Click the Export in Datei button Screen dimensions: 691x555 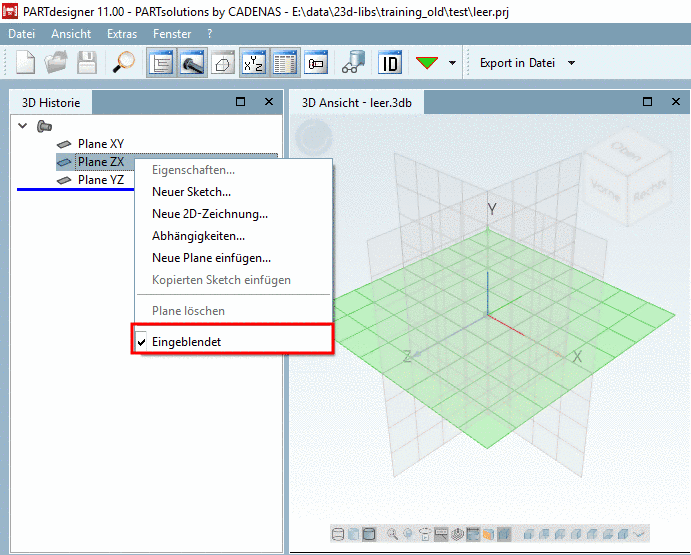517,63
